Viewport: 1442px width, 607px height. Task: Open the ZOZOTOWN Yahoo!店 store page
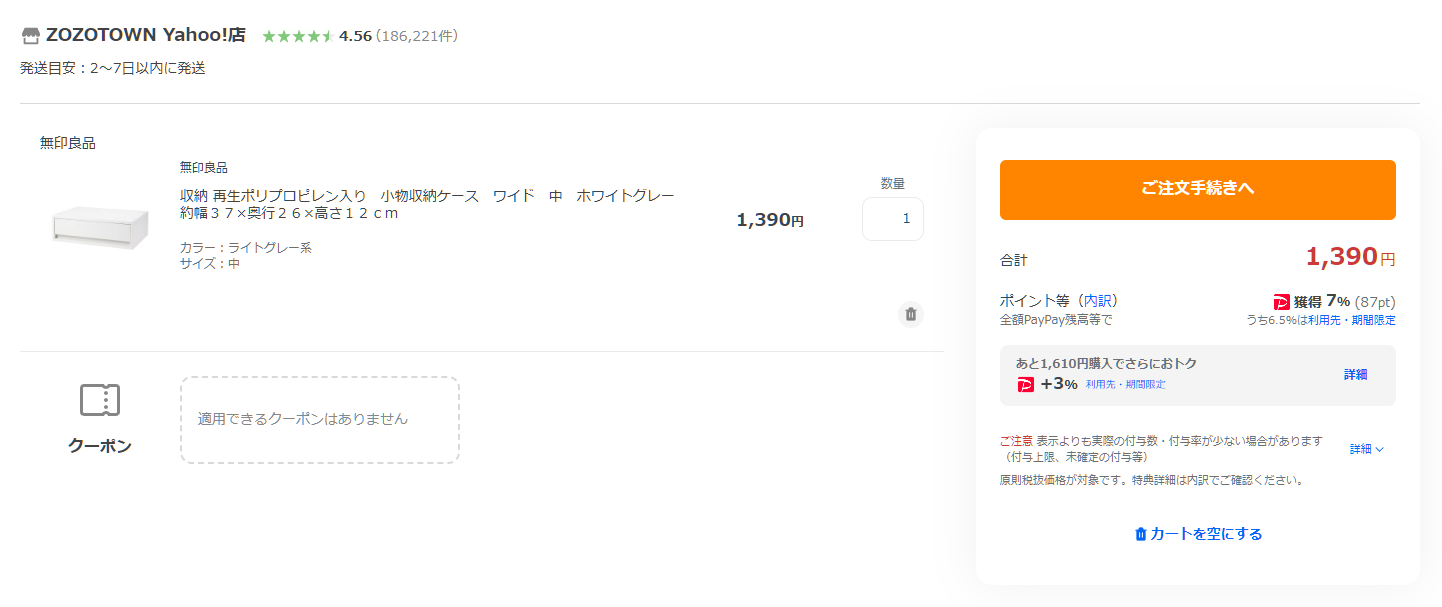click(145, 35)
